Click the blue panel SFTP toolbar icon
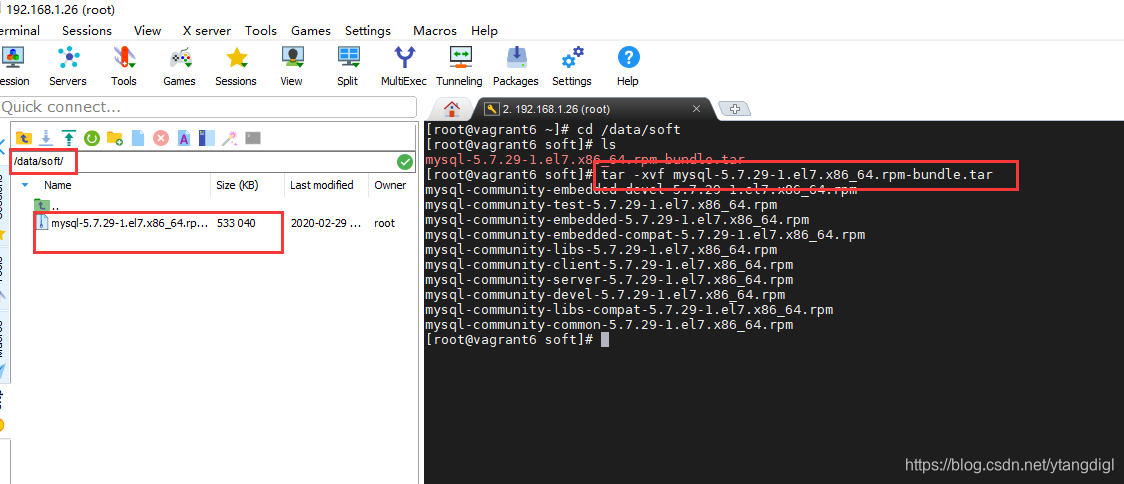 pyautogui.click(x=206, y=138)
